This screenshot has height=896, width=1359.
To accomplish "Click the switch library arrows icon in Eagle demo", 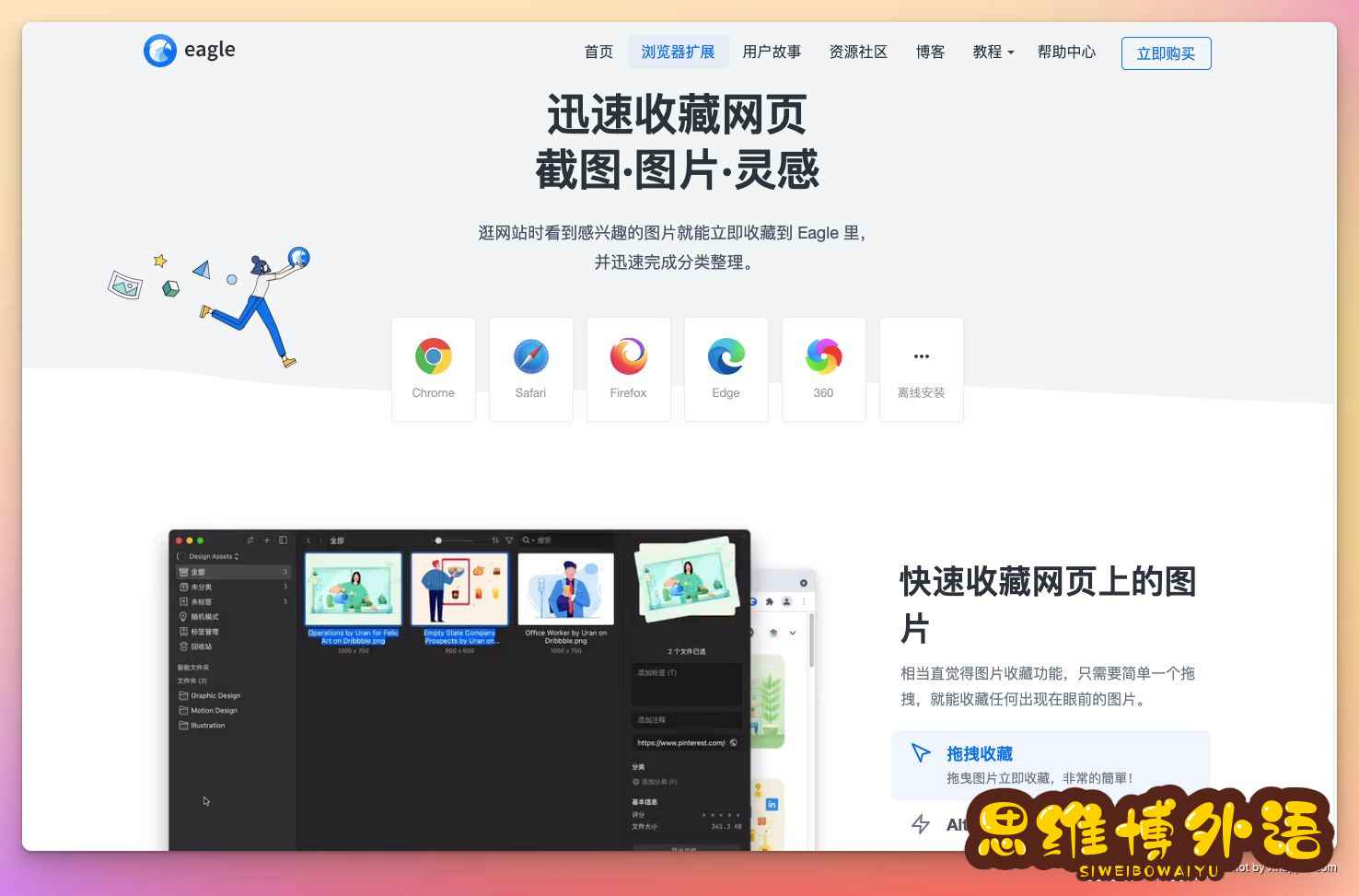I will [x=250, y=541].
